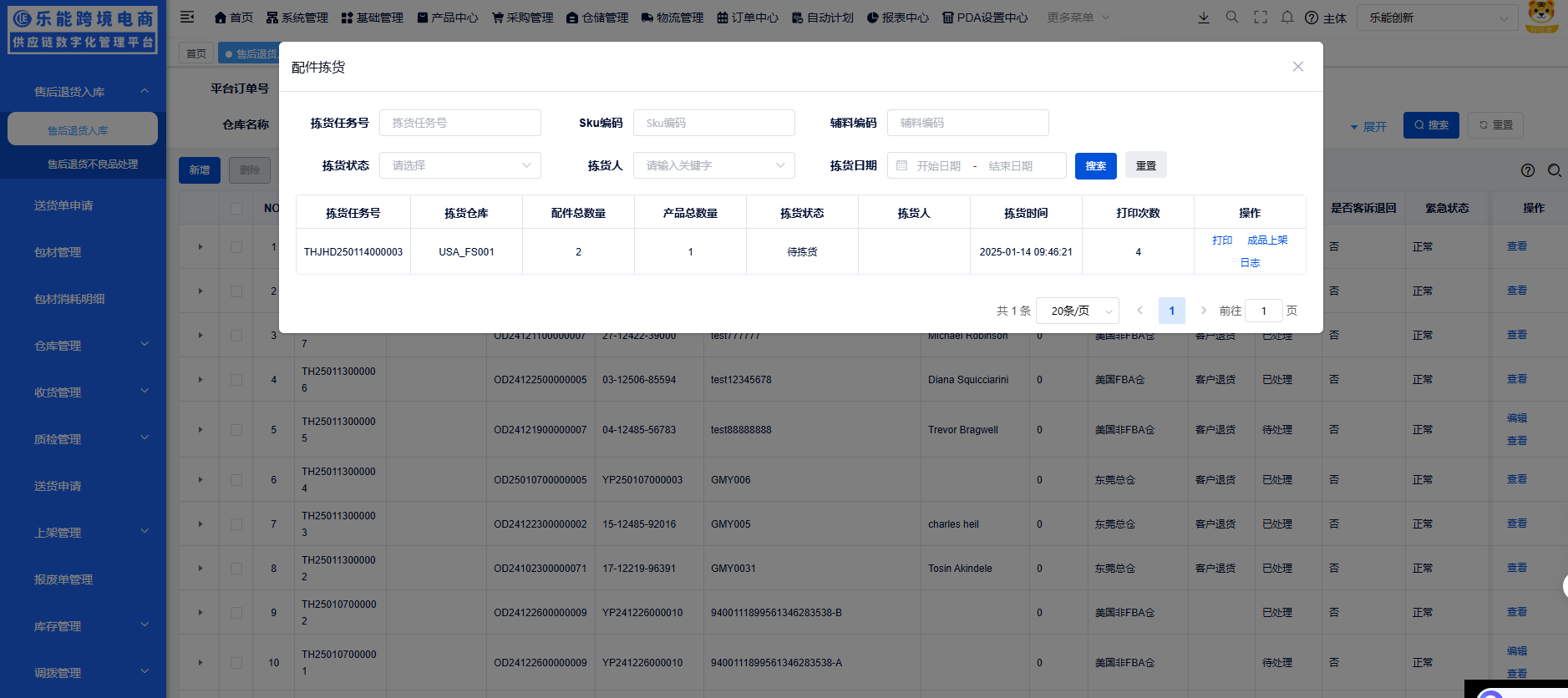This screenshot has height=698, width=1568.
Task: Click the calendar icon in 拣货日期 field
Action: [901, 166]
